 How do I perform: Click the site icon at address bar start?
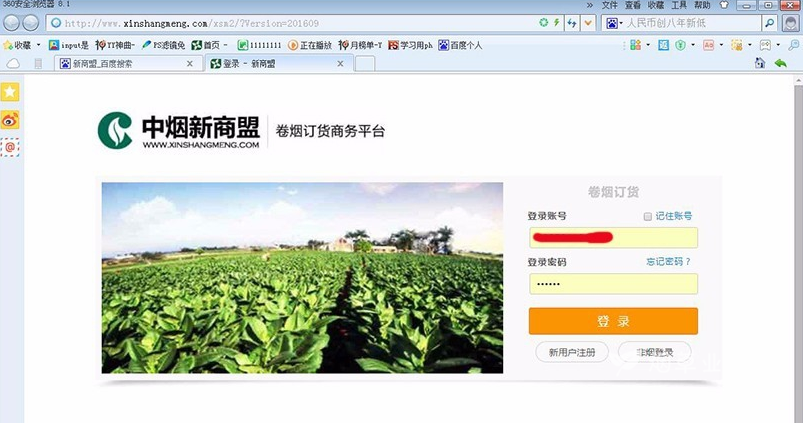coord(56,23)
